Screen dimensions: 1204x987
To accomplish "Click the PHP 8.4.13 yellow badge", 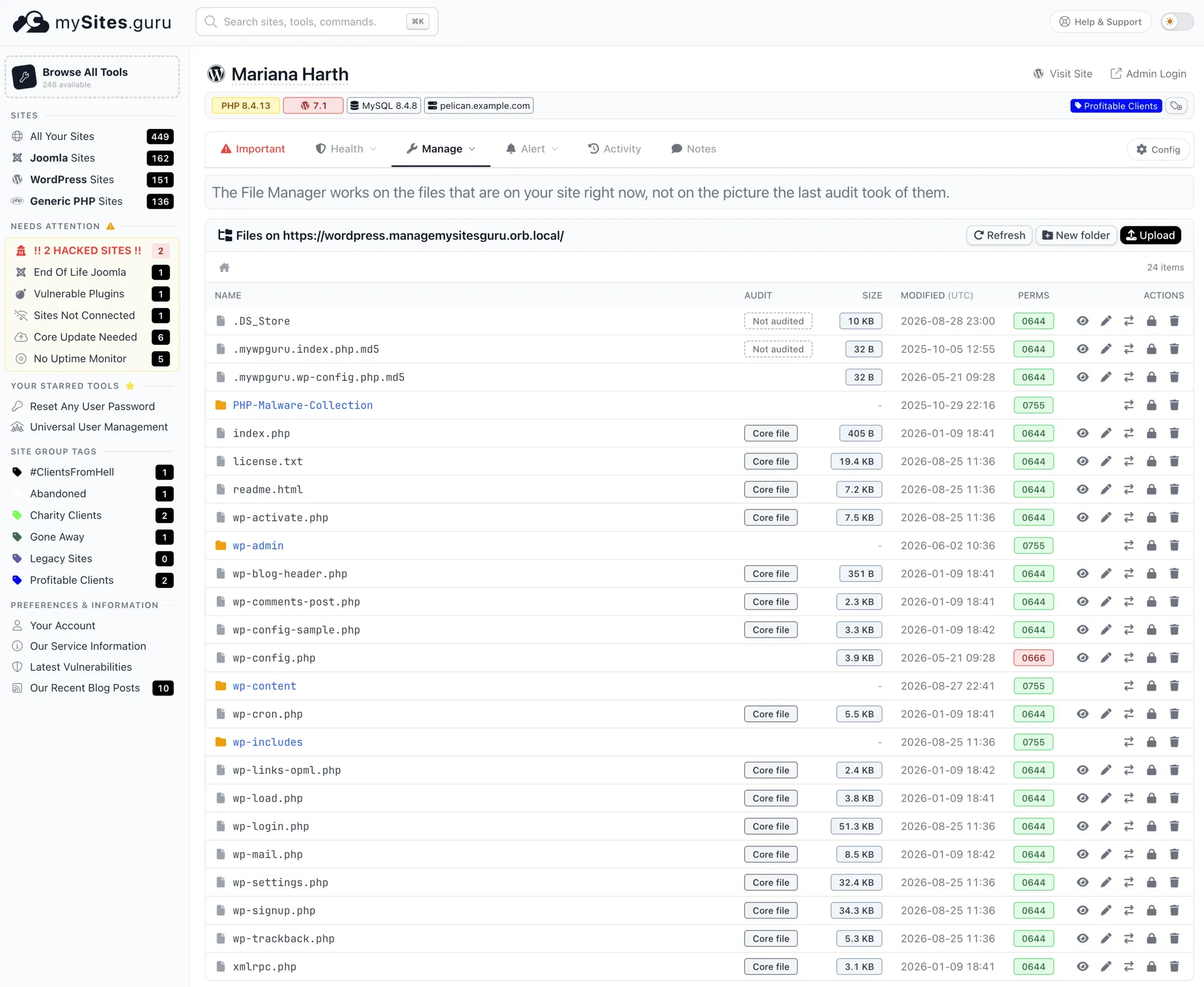I will point(246,106).
